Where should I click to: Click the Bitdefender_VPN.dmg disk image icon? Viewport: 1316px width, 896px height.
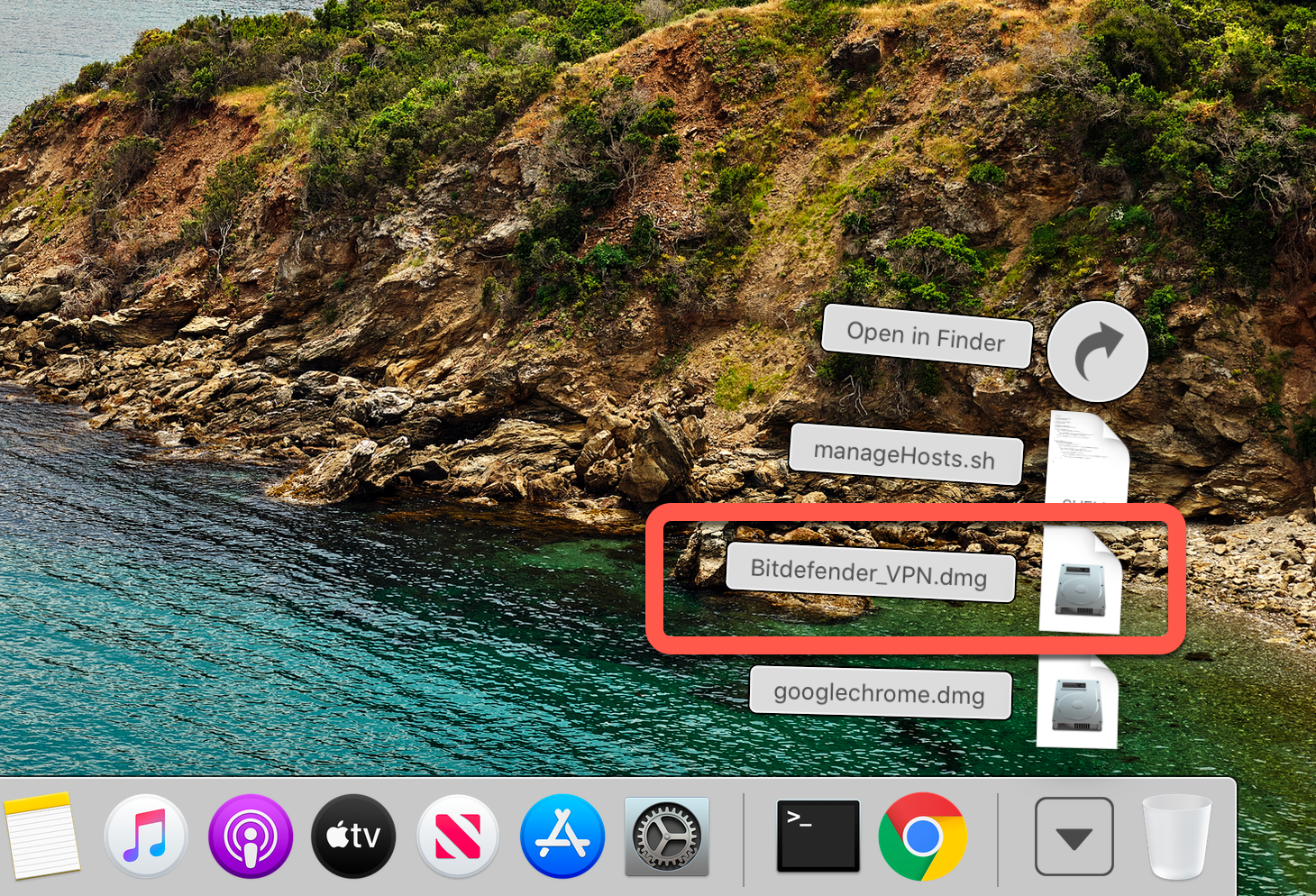pyautogui.click(x=1080, y=581)
